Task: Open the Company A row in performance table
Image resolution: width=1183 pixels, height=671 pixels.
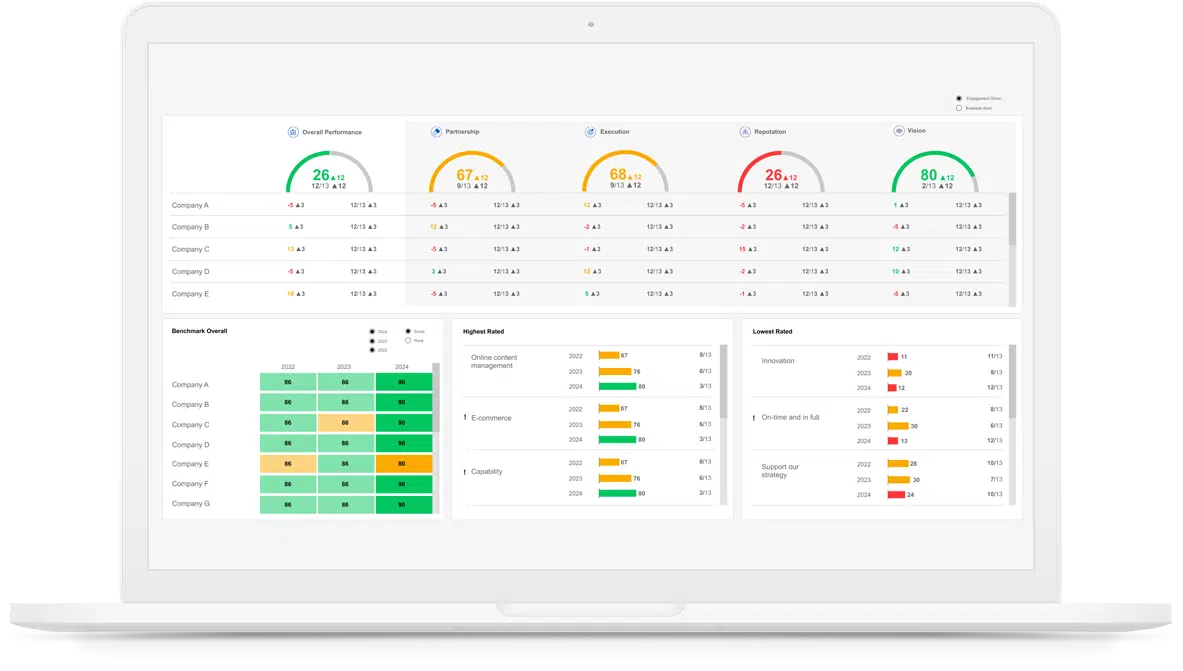Action: pyautogui.click(x=190, y=205)
